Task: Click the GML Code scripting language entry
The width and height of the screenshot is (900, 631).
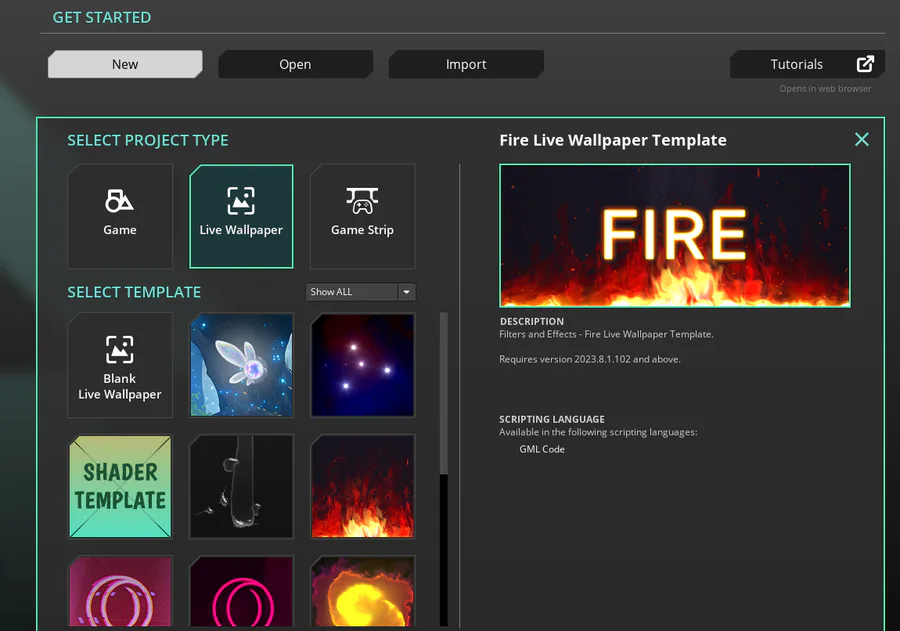Action: 542,449
